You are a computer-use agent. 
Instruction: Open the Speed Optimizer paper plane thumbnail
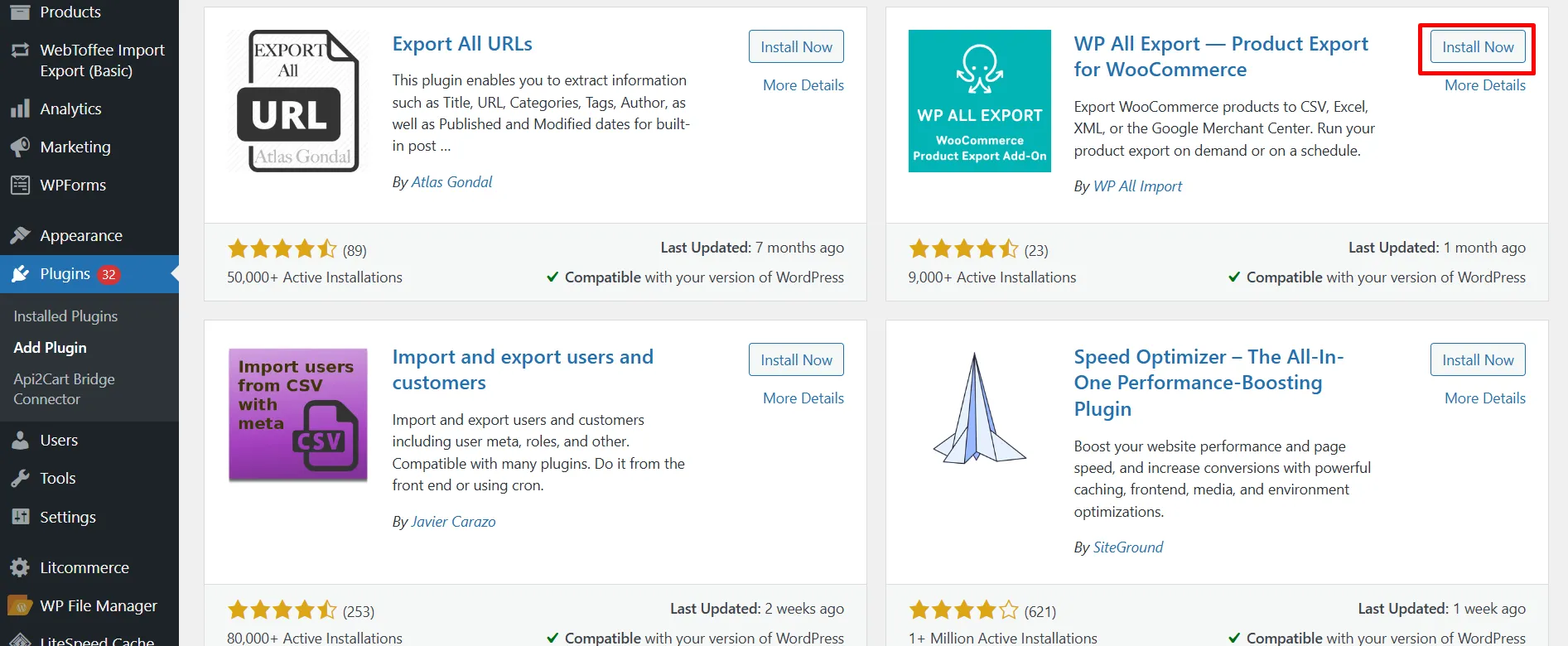pyautogui.click(x=980, y=408)
